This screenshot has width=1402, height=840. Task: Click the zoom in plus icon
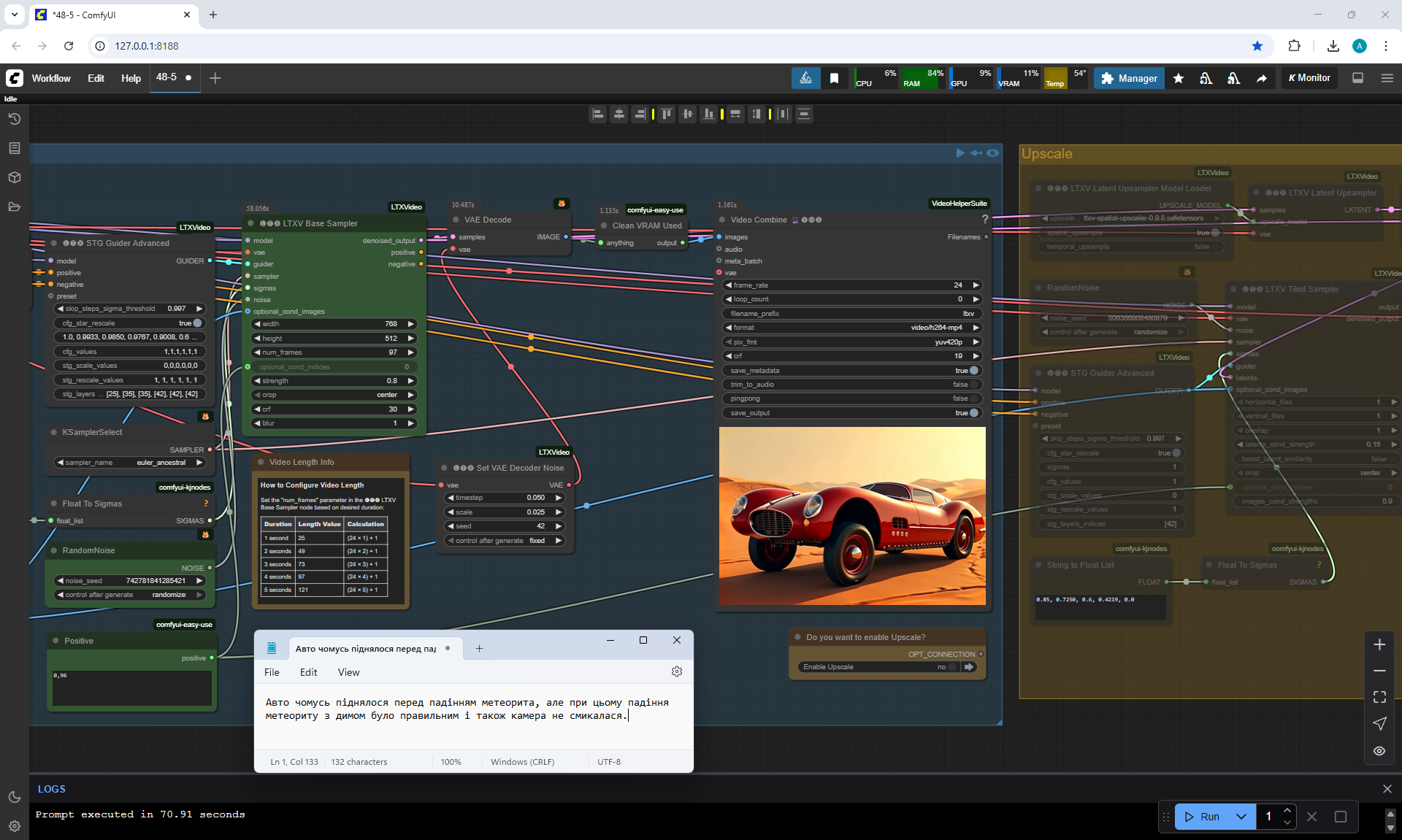(x=1379, y=644)
